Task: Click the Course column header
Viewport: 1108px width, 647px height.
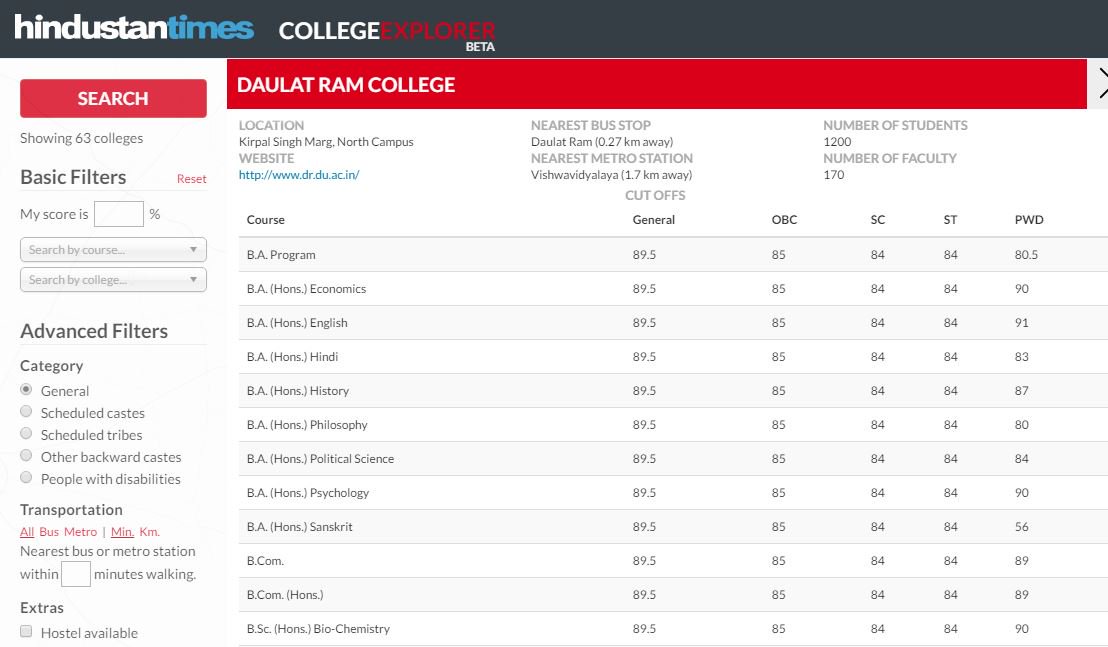Action: tap(266, 220)
